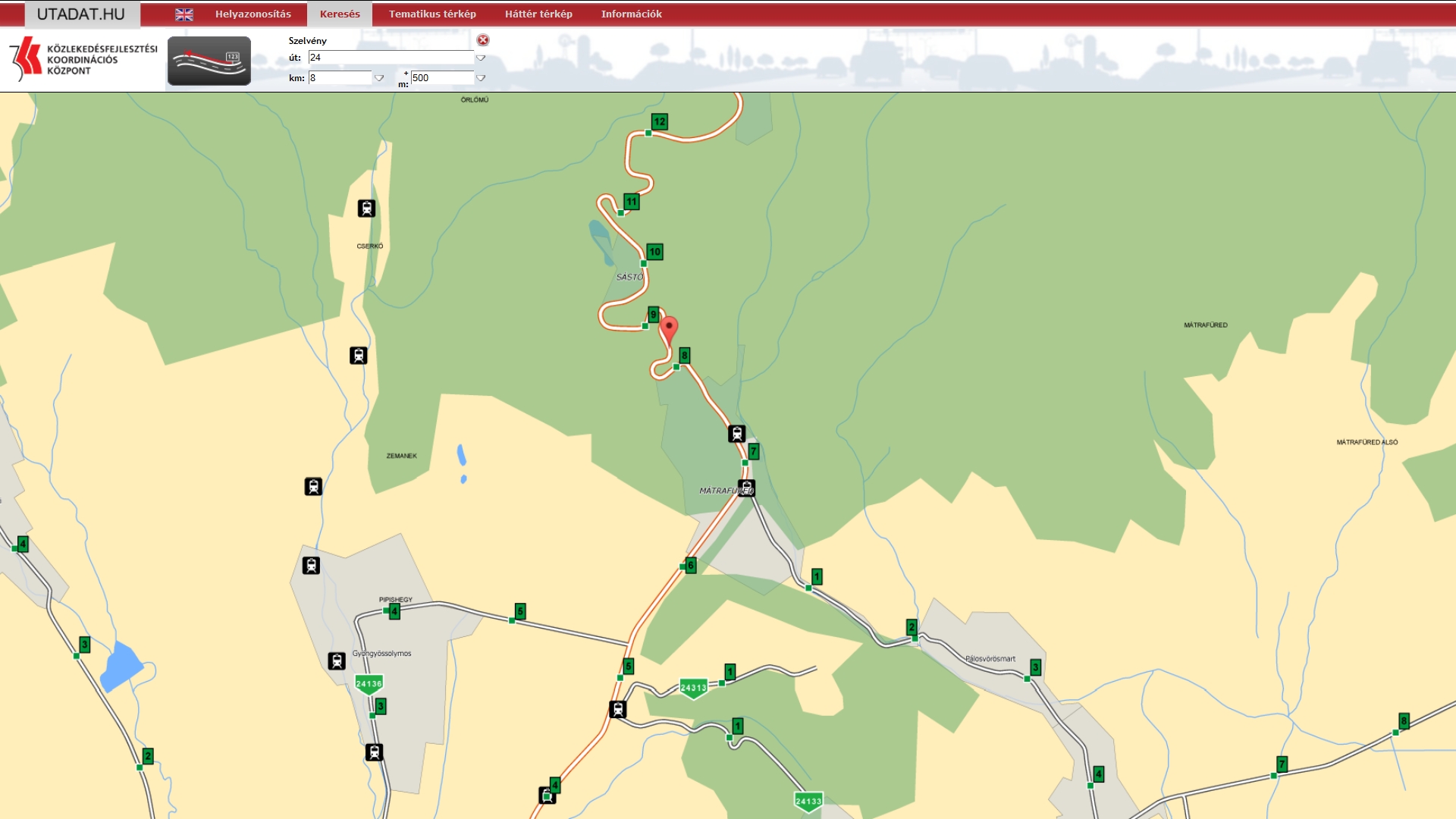
Task: Open the Információk menu
Action: [x=631, y=14]
